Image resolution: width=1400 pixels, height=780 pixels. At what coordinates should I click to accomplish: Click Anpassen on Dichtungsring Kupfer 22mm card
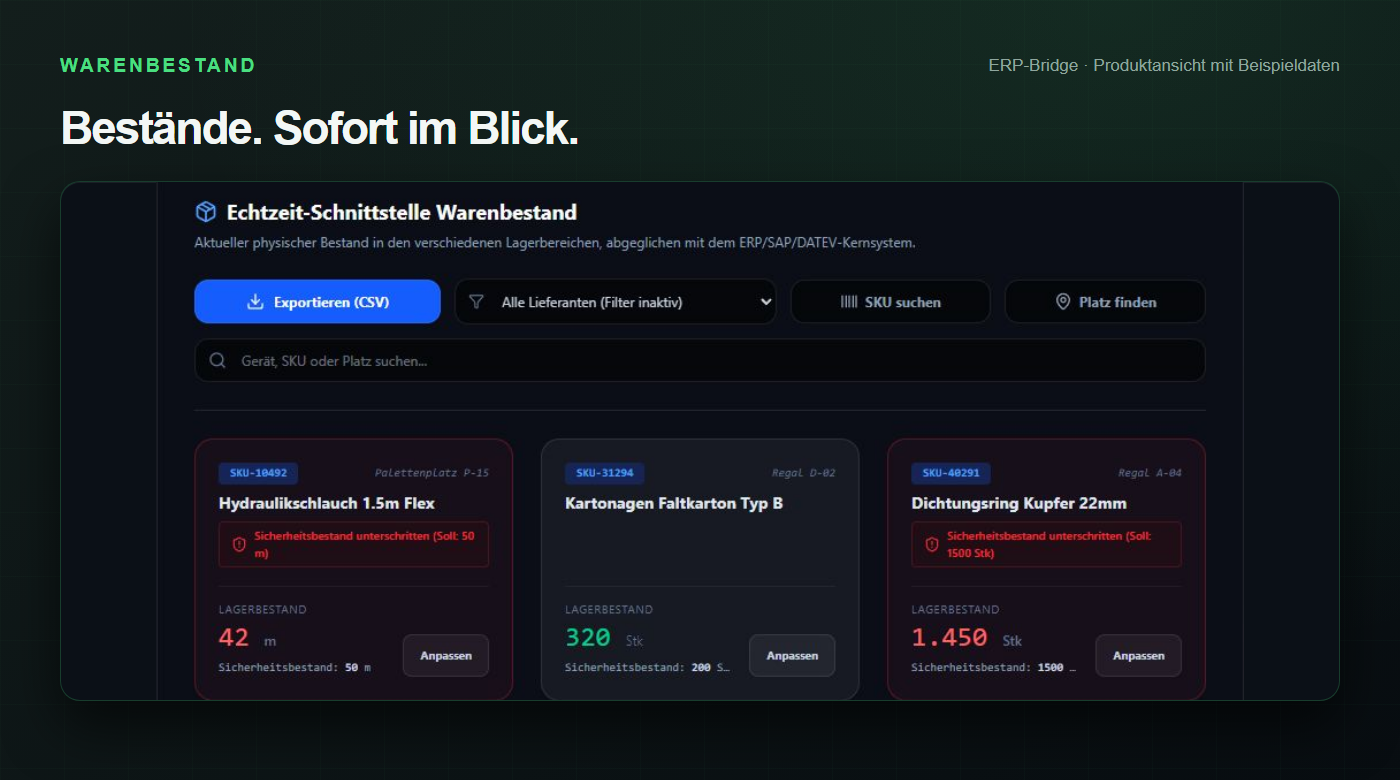tap(1138, 656)
